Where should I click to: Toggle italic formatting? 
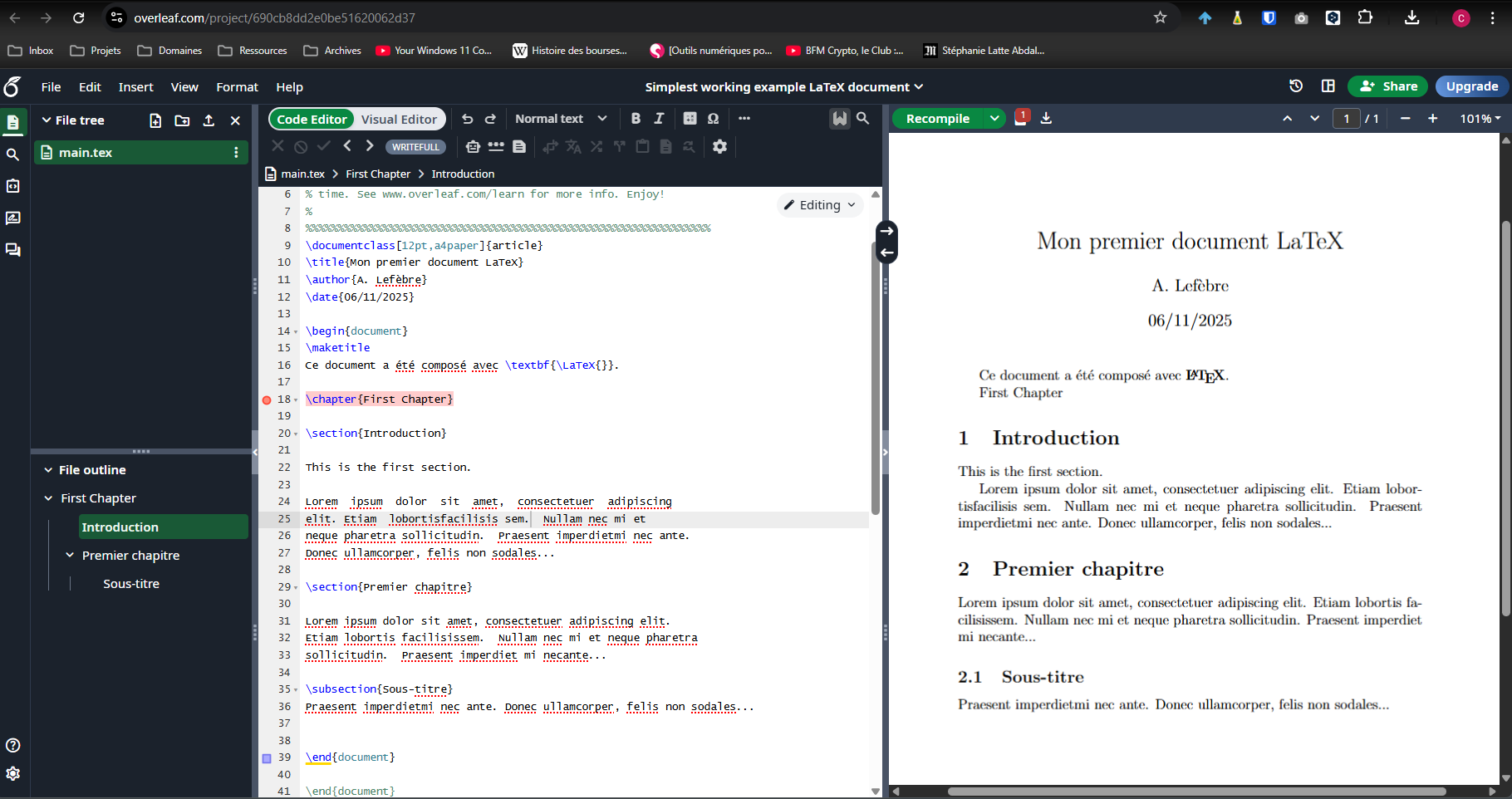(660, 119)
